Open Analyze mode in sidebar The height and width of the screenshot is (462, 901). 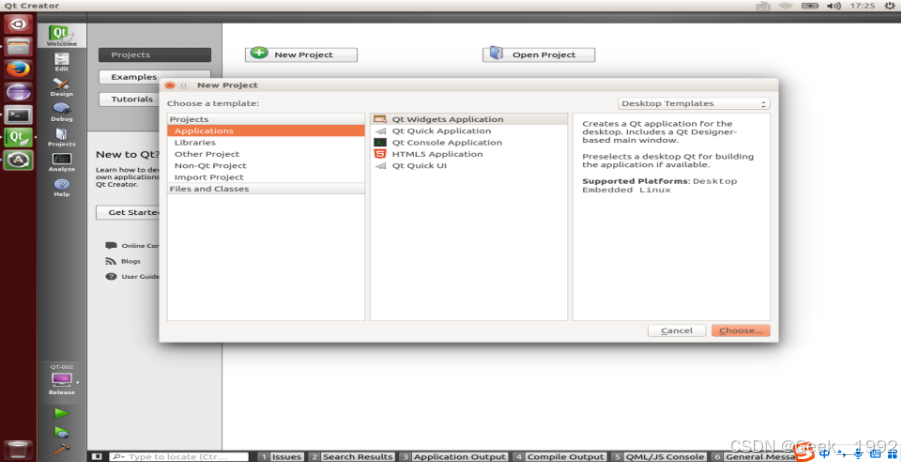(61, 162)
